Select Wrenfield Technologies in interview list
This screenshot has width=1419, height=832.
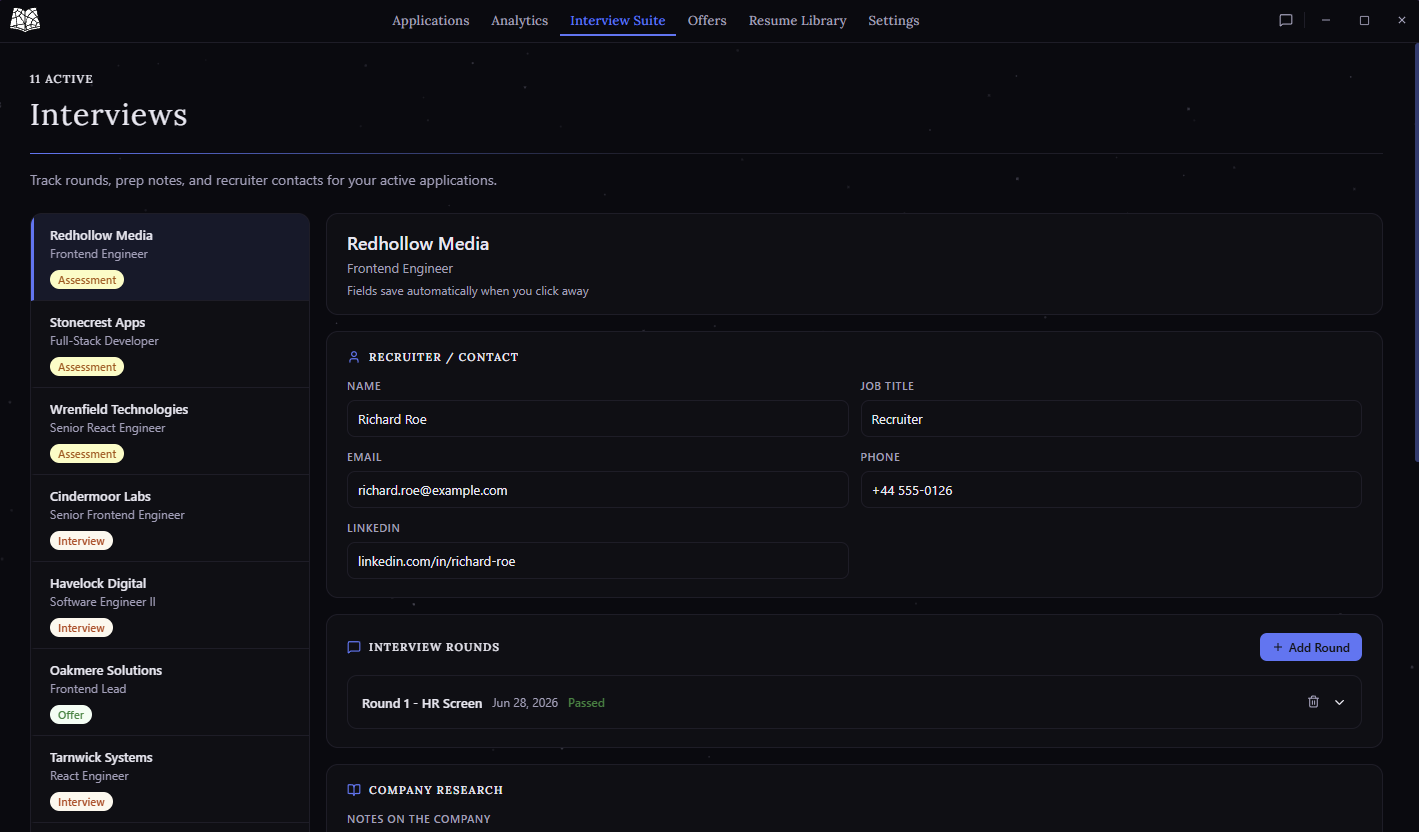[171, 431]
